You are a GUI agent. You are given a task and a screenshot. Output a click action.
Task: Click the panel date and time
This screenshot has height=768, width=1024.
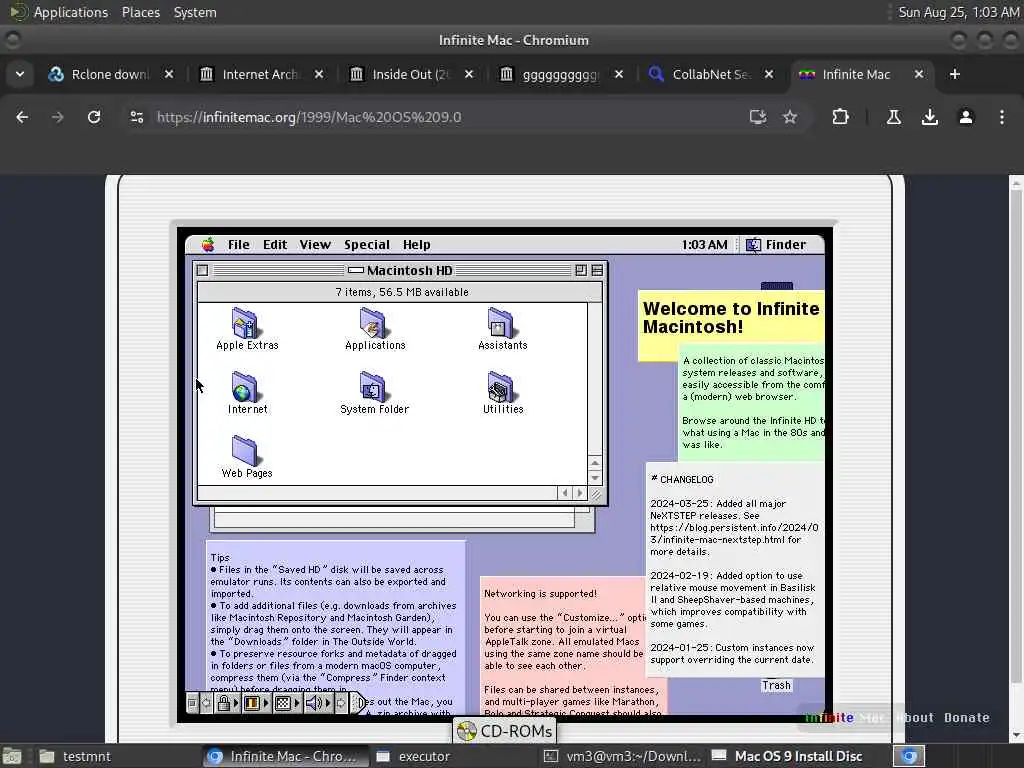[958, 12]
